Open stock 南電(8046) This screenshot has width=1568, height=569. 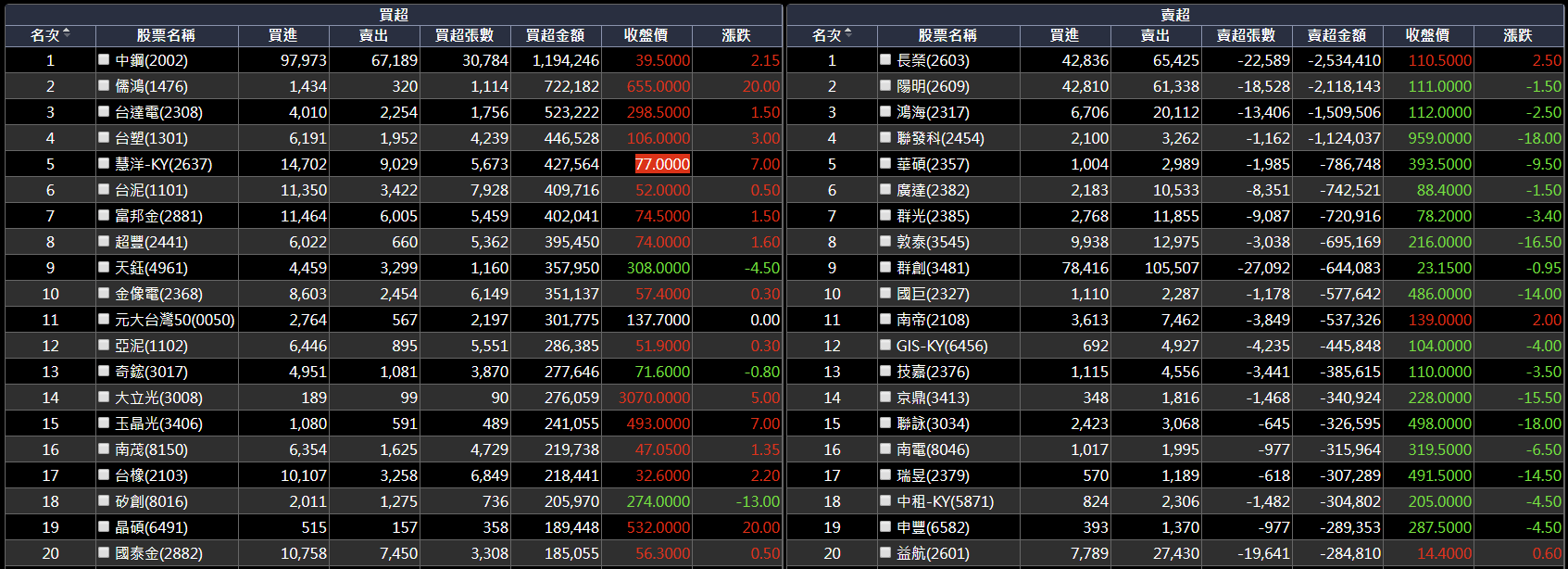pos(933,449)
